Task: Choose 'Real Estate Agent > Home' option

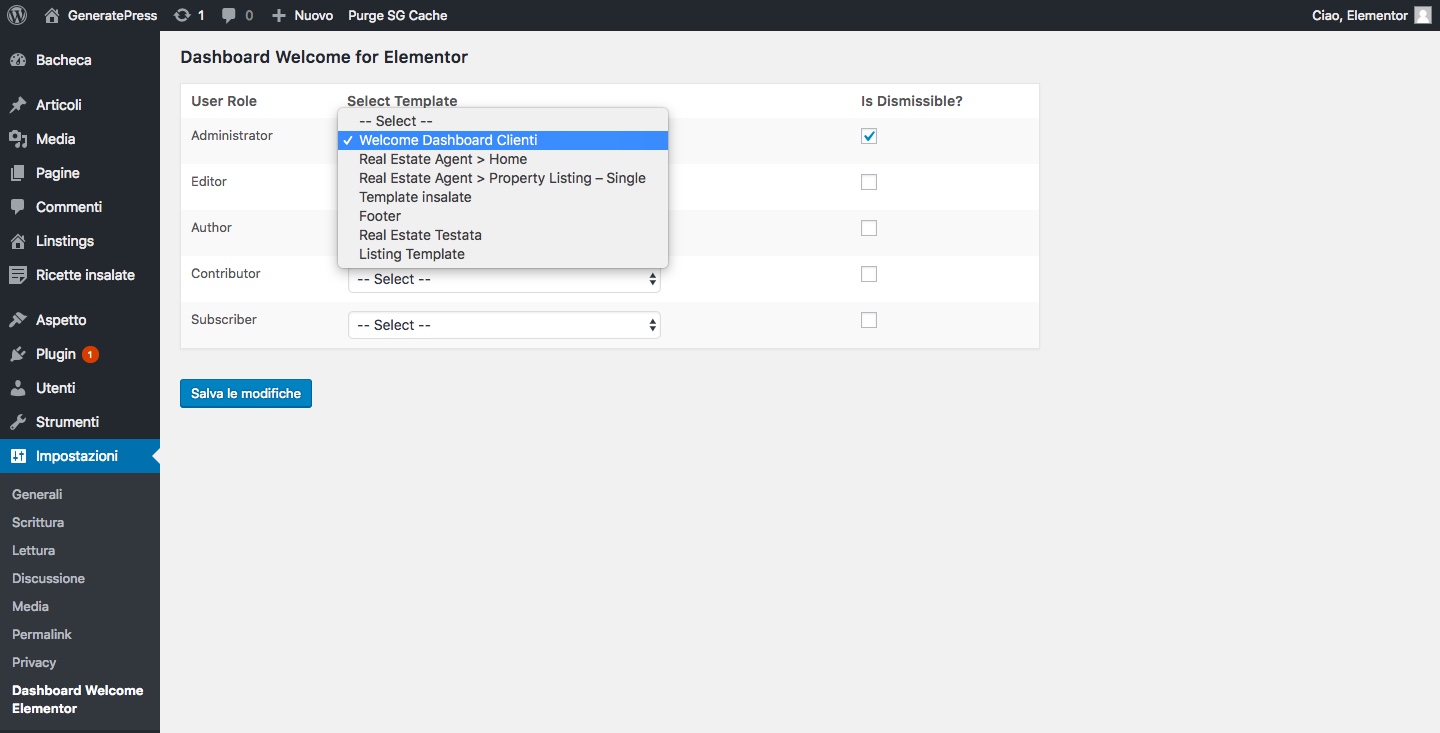Action: point(503,159)
